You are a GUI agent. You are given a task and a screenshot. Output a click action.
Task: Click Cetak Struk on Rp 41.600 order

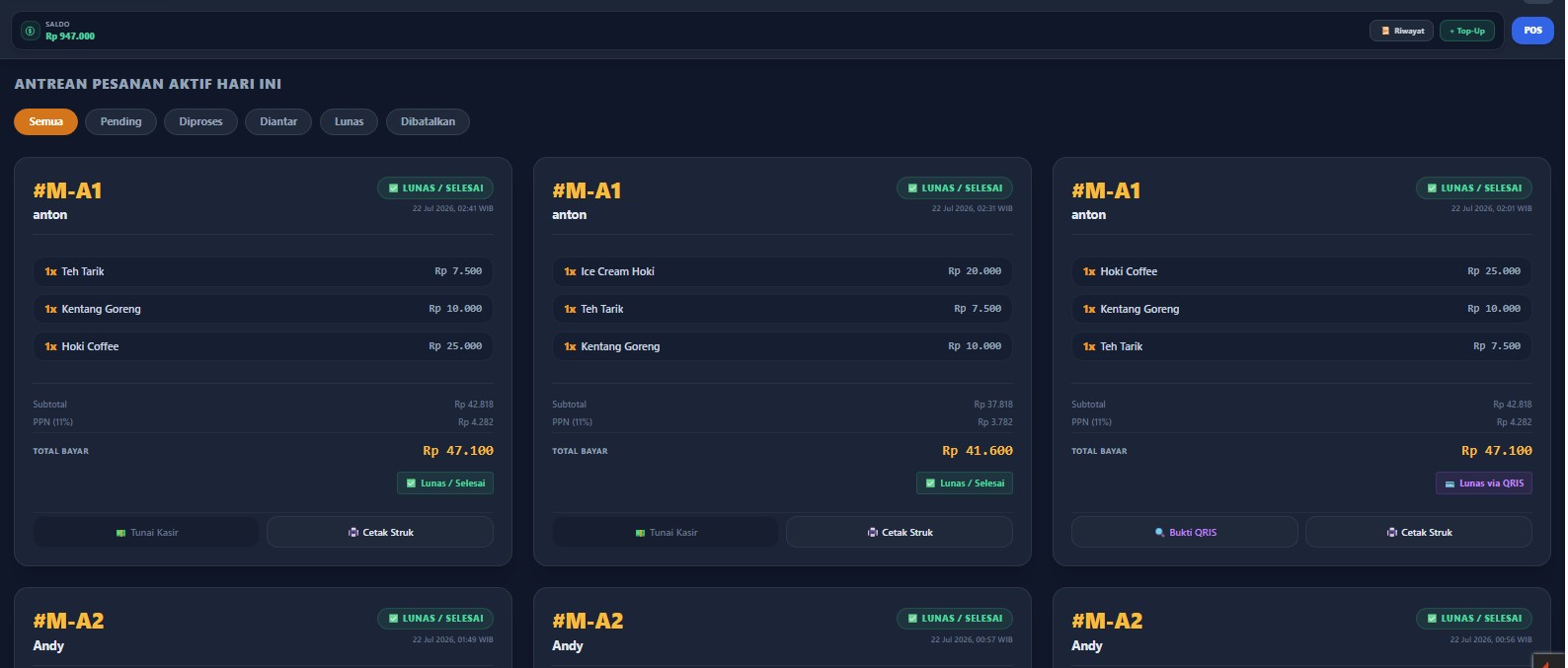900,532
